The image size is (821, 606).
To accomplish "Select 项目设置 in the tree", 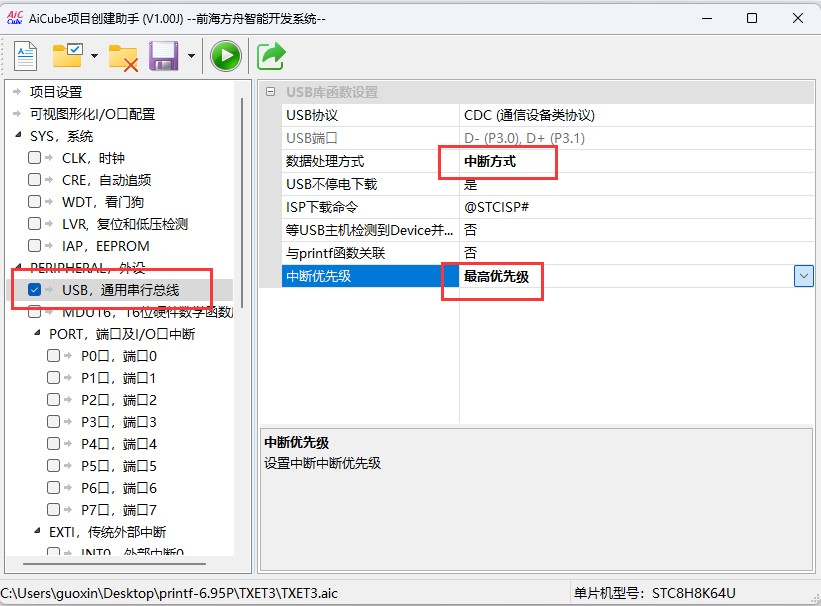I will (56, 92).
